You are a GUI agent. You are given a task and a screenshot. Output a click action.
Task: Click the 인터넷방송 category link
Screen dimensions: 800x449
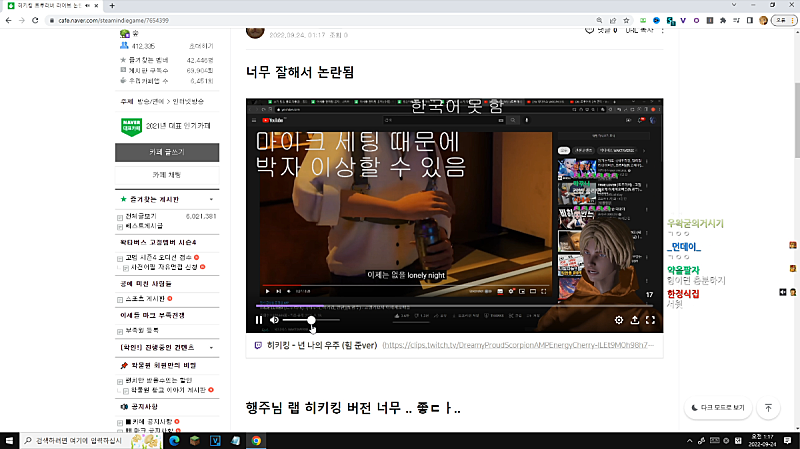click(188, 102)
